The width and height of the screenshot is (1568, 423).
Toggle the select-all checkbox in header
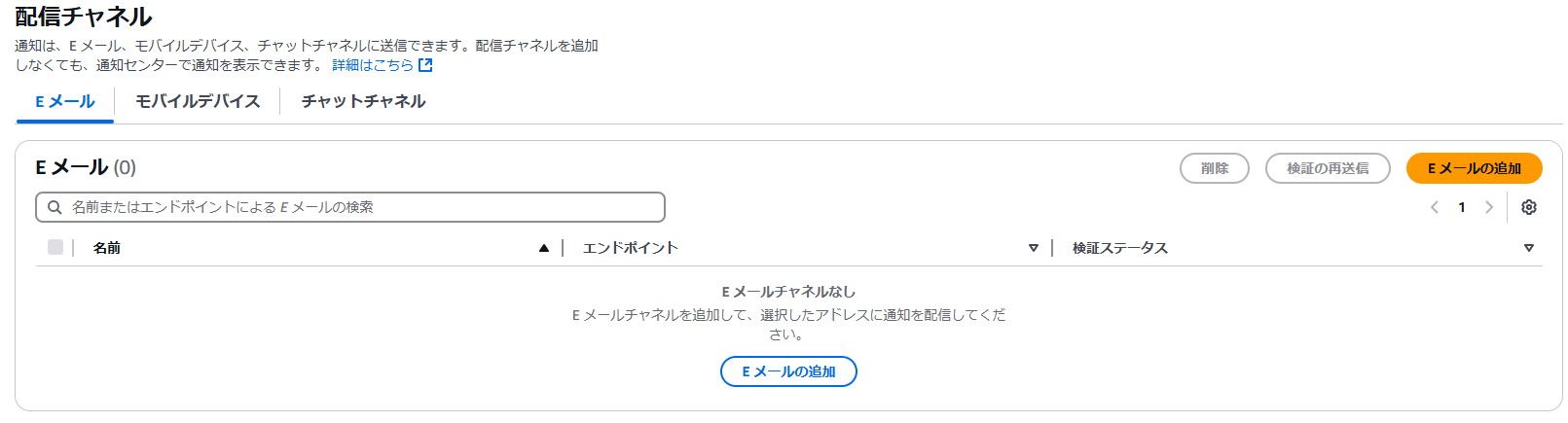point(55,247)
